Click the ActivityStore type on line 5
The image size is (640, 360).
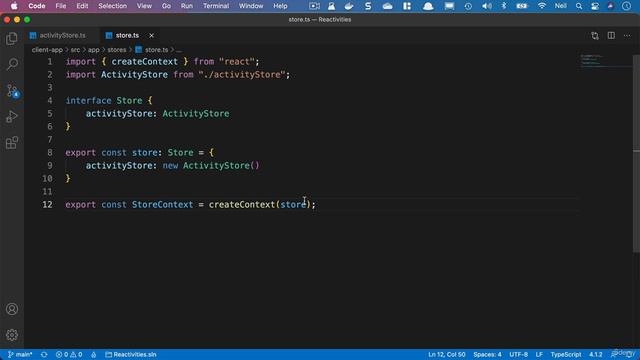196,113
